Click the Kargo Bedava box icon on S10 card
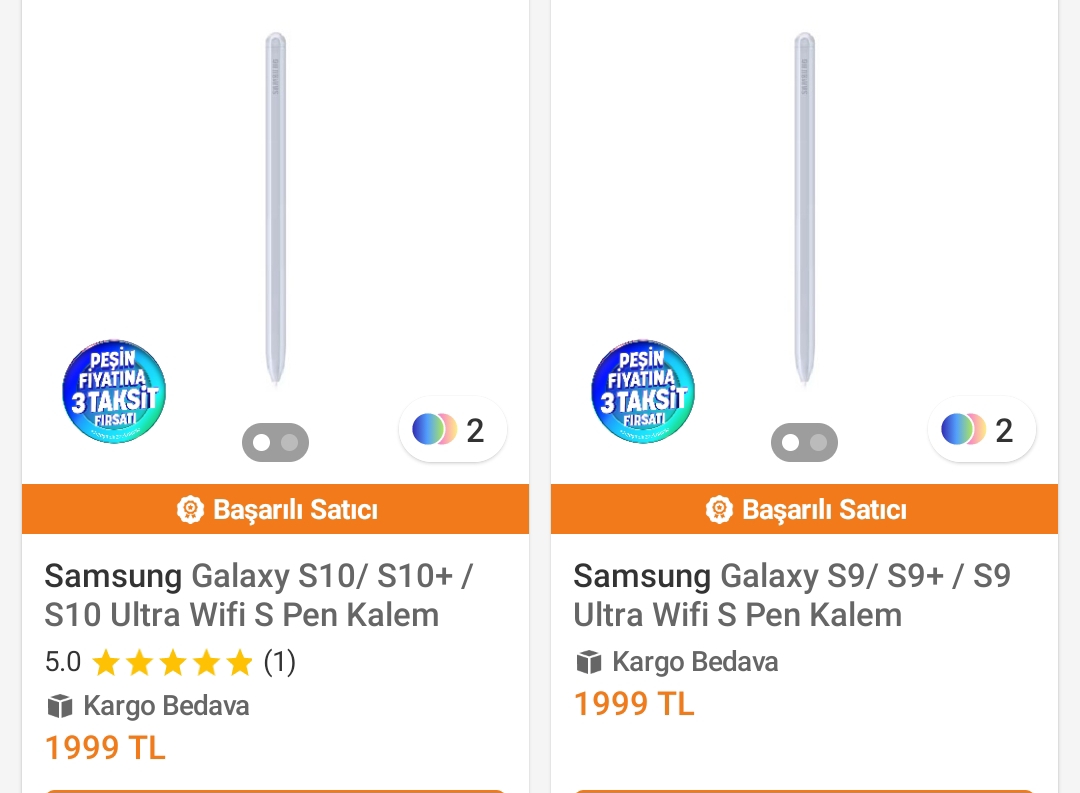Screen dimensions: 1080x793 (60, 706)
